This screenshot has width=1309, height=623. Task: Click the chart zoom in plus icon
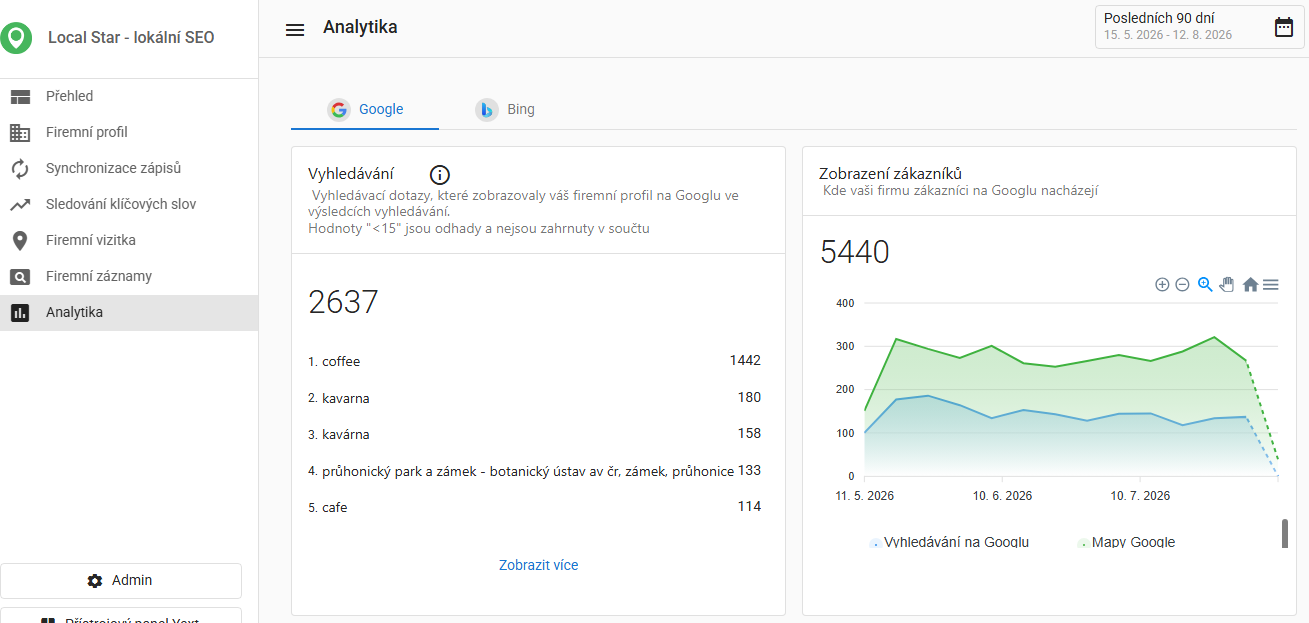click(1162, 285)
